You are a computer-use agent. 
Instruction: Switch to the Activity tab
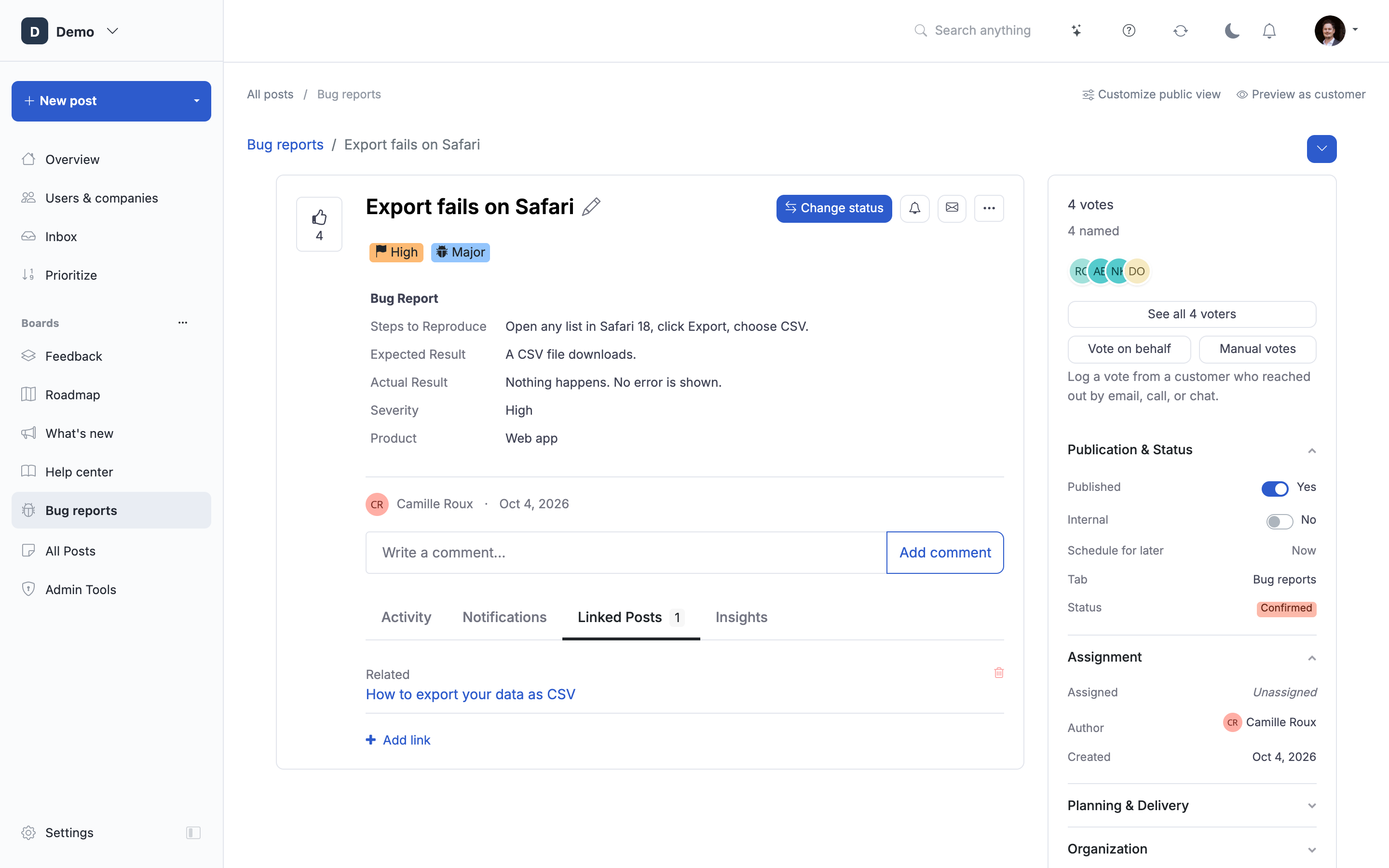(407, 617)
